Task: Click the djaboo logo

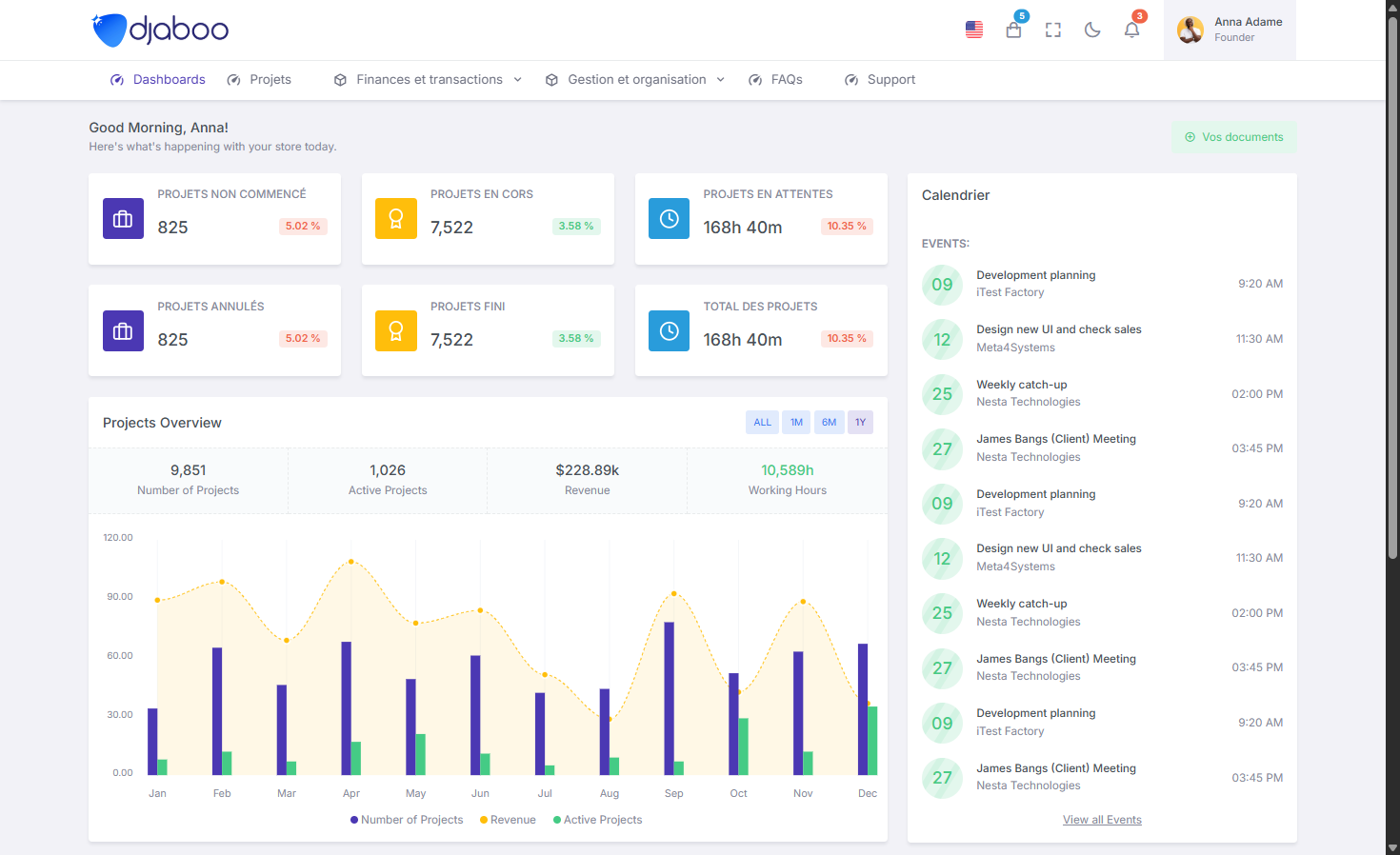Action: click(160, 30)
